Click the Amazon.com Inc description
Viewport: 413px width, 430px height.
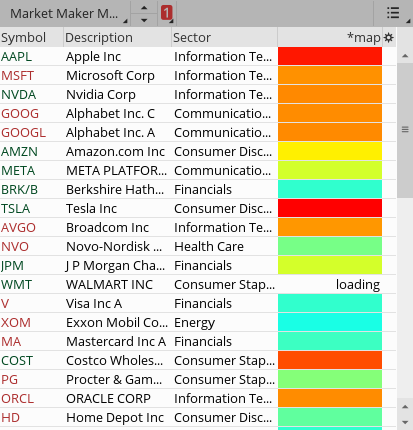click(x=115, y=152)
